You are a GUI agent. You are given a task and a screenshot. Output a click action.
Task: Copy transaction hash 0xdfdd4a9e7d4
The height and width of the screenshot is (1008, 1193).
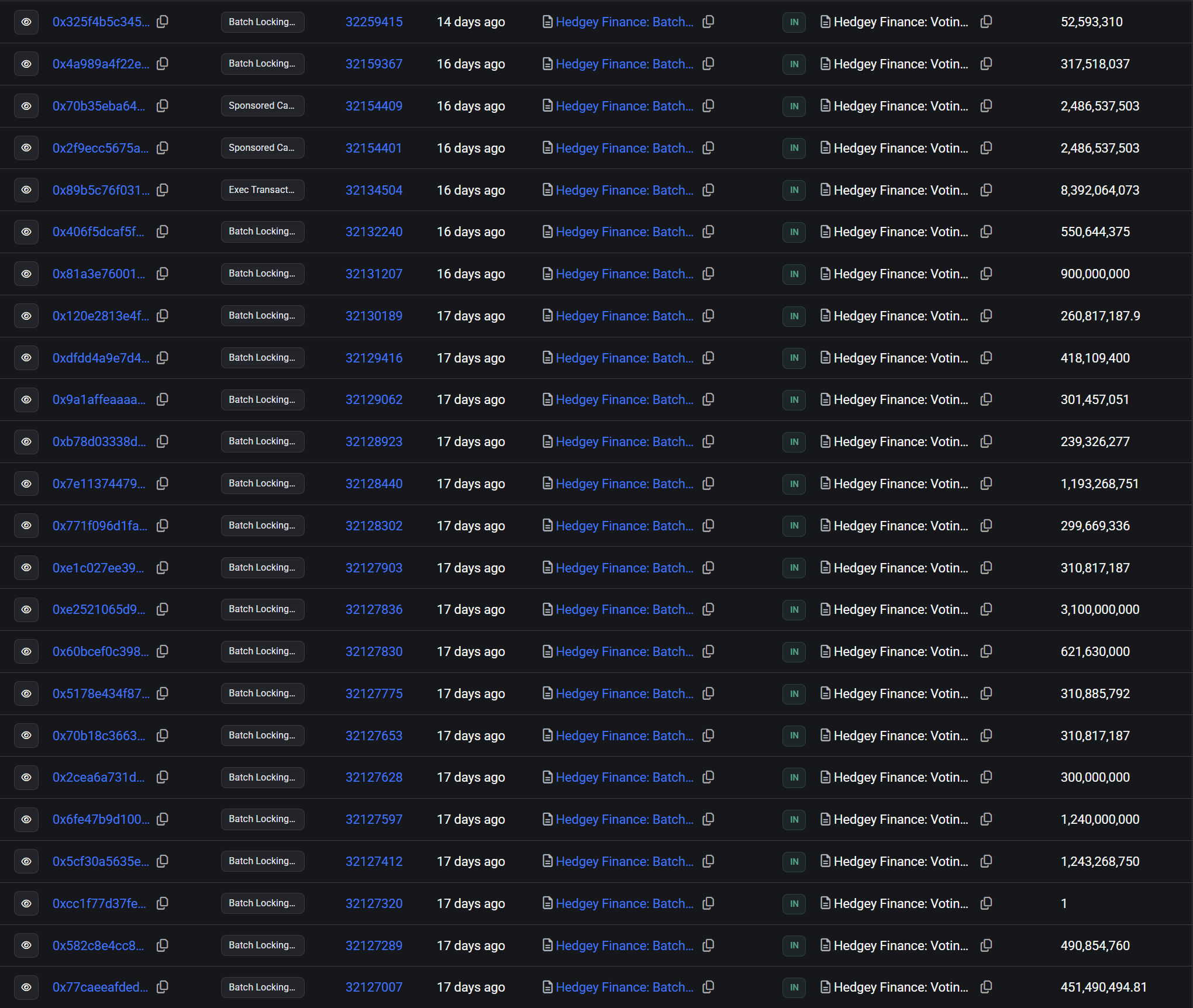163,358
